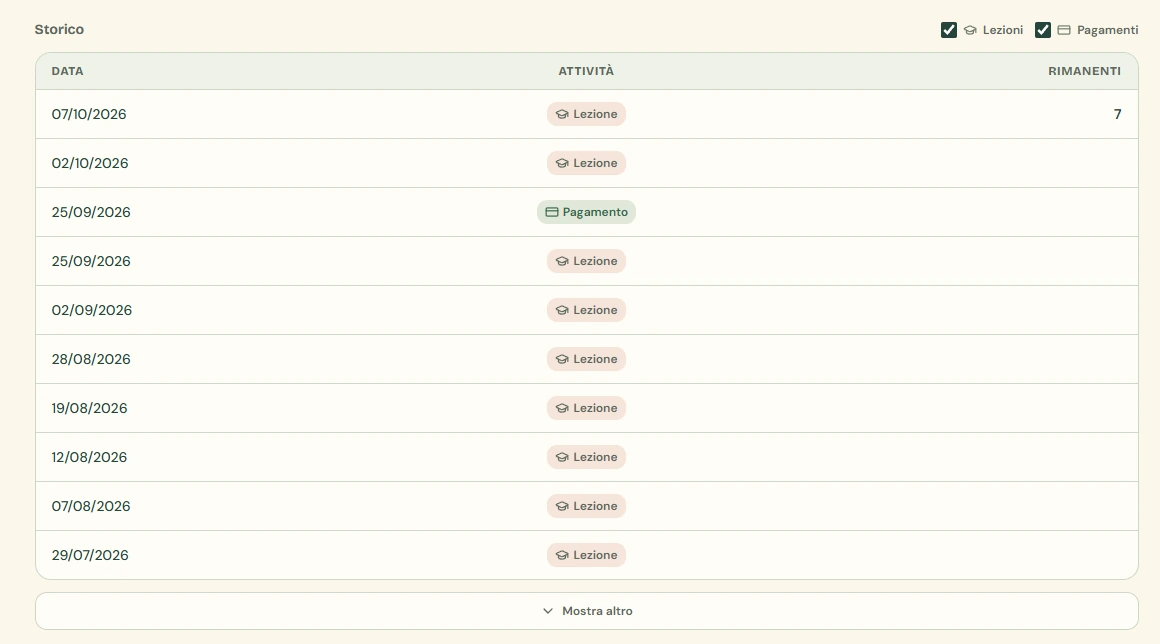The image size is (1160, 644).
Task: Select the date 02/10/2026
Action: point(90,163)
